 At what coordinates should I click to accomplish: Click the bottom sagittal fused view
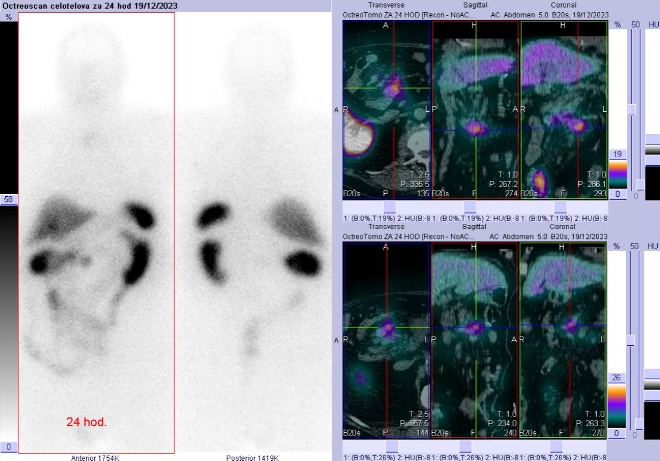[x=475, y=340]
